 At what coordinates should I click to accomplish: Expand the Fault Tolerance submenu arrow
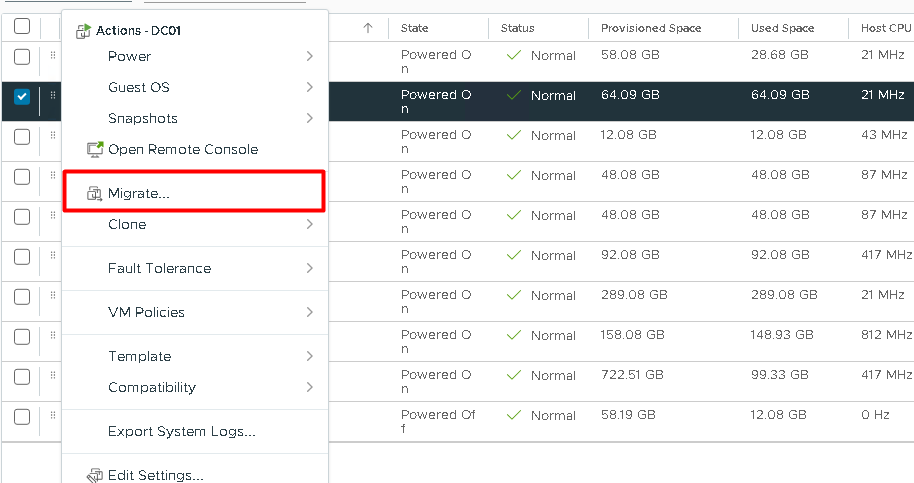pos(310,269)
